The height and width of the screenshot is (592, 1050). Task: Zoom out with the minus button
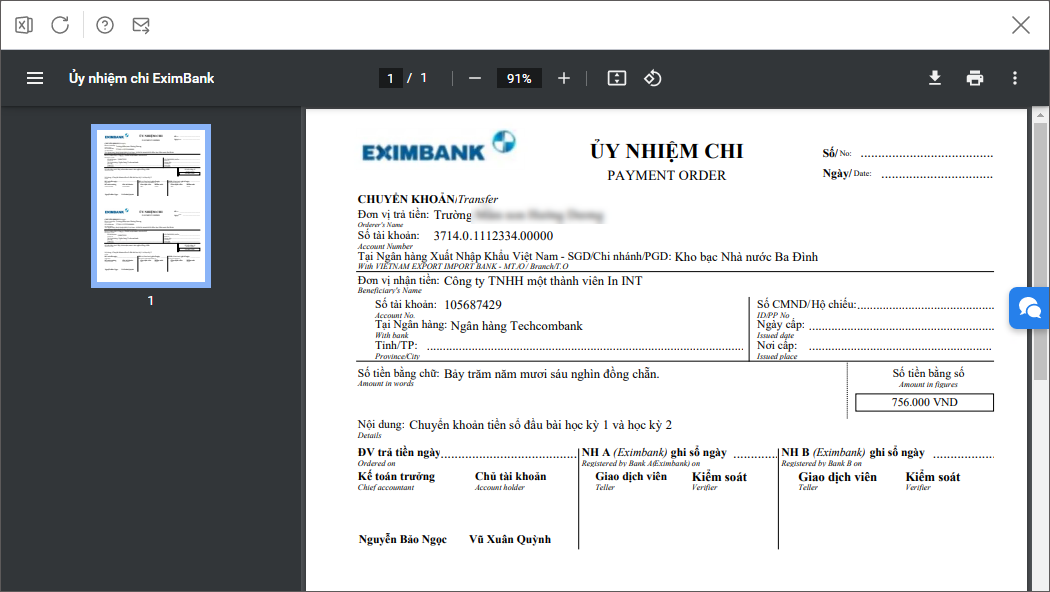475,78
